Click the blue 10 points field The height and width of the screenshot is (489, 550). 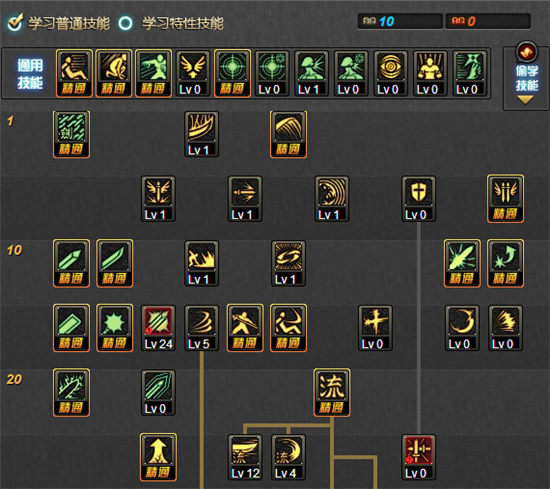(400, 21)
